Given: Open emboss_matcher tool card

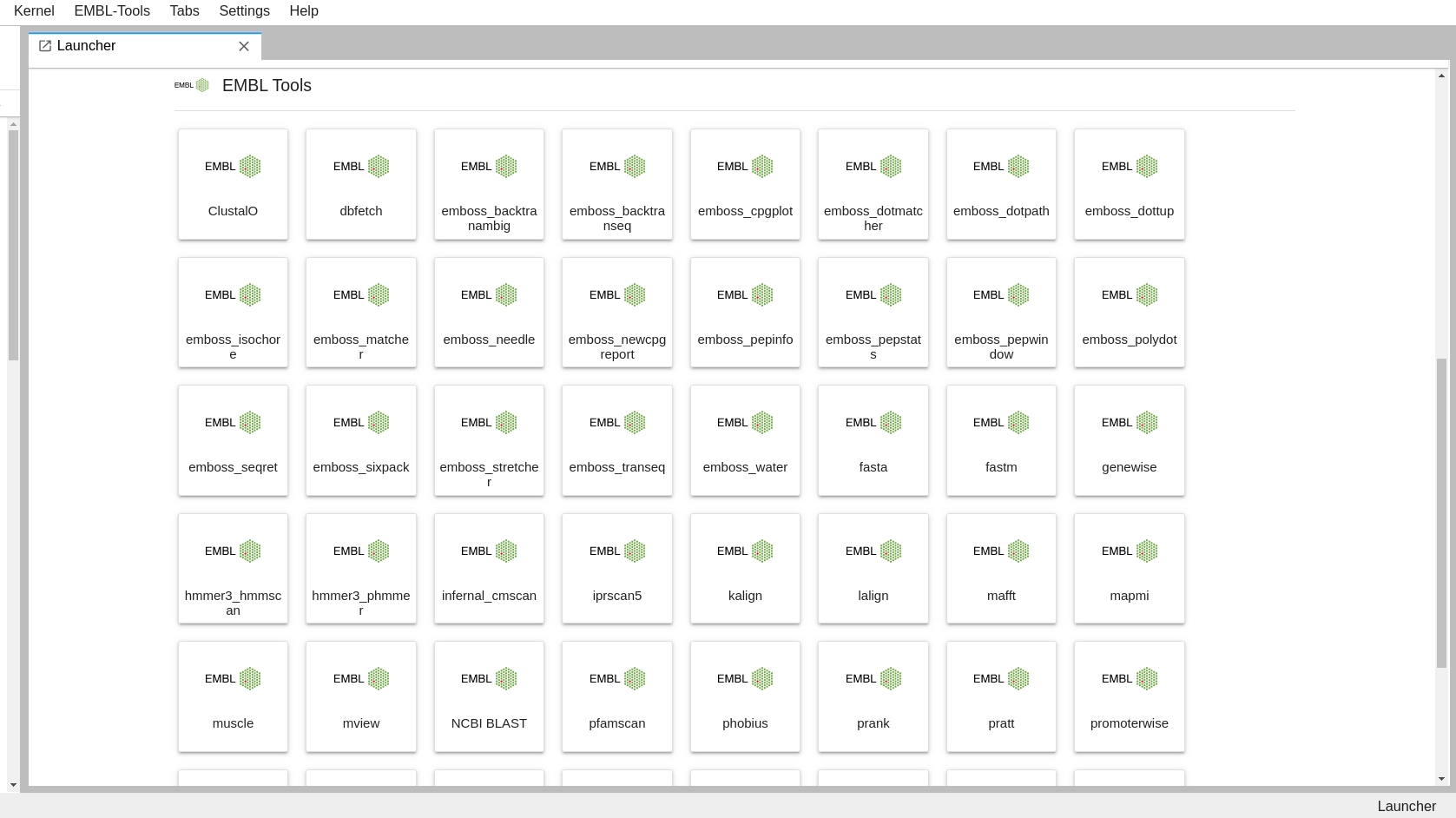Looking at the screenshot, I should (361, 313).
